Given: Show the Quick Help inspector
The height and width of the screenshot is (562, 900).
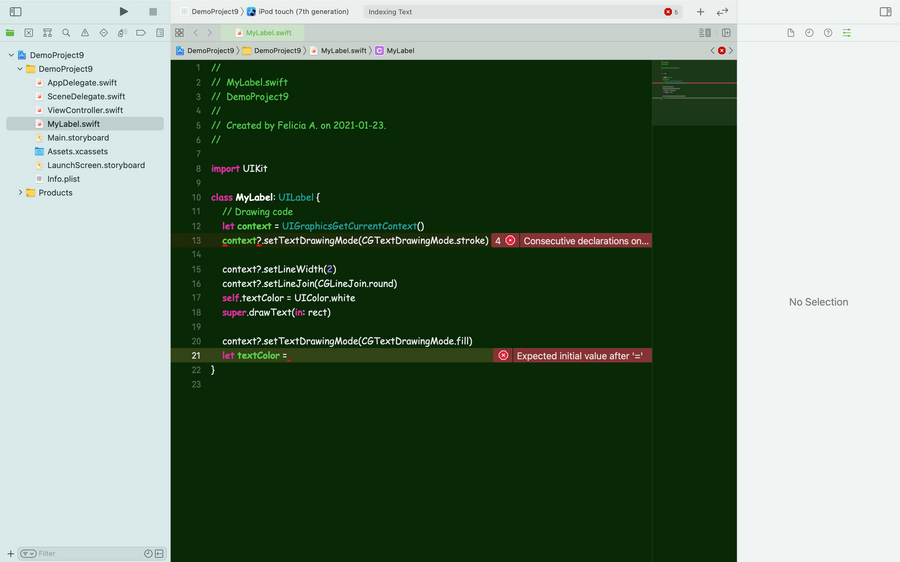Looking at the screenshot, I should [828, 33].
